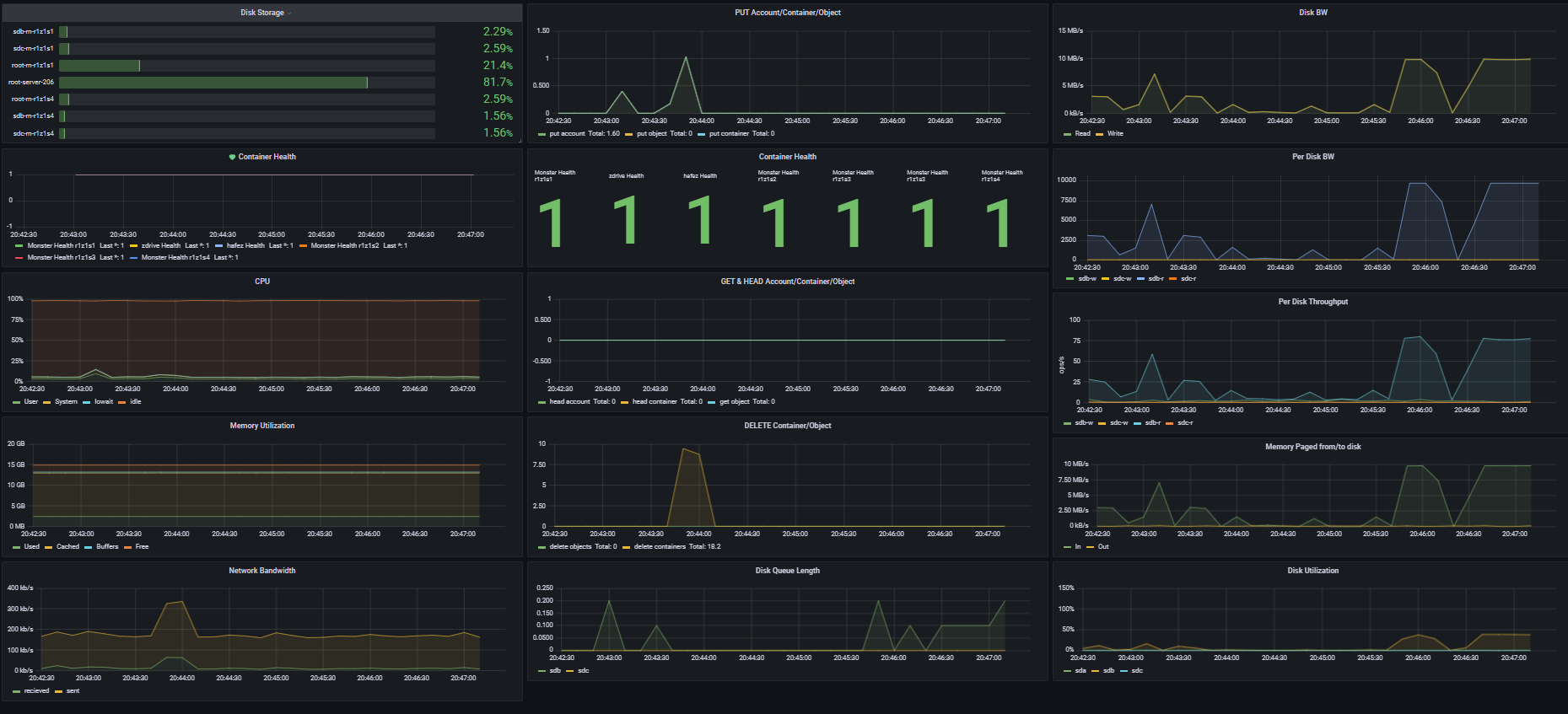
Task: Click the orange idle legend color marker
Action: pos(122,402)
